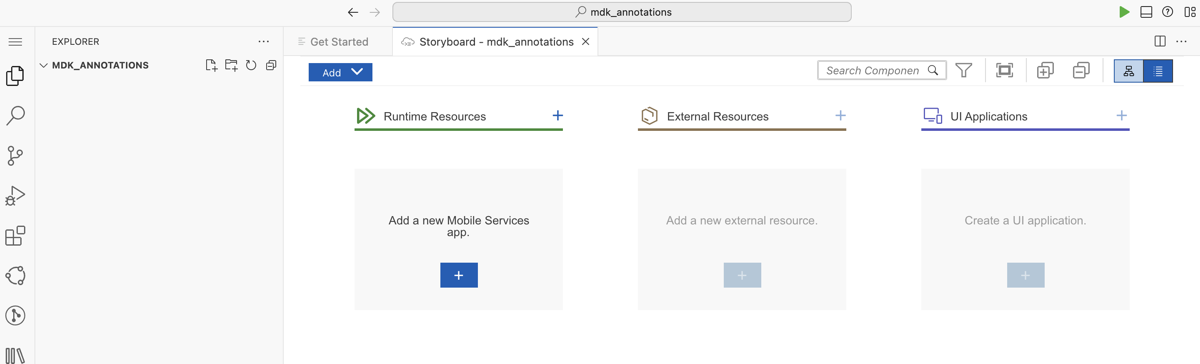Viewport: 1200px width, 364px height.
Task: Open the storyboard filter funnel icon
Action: (x=964, y=71)
